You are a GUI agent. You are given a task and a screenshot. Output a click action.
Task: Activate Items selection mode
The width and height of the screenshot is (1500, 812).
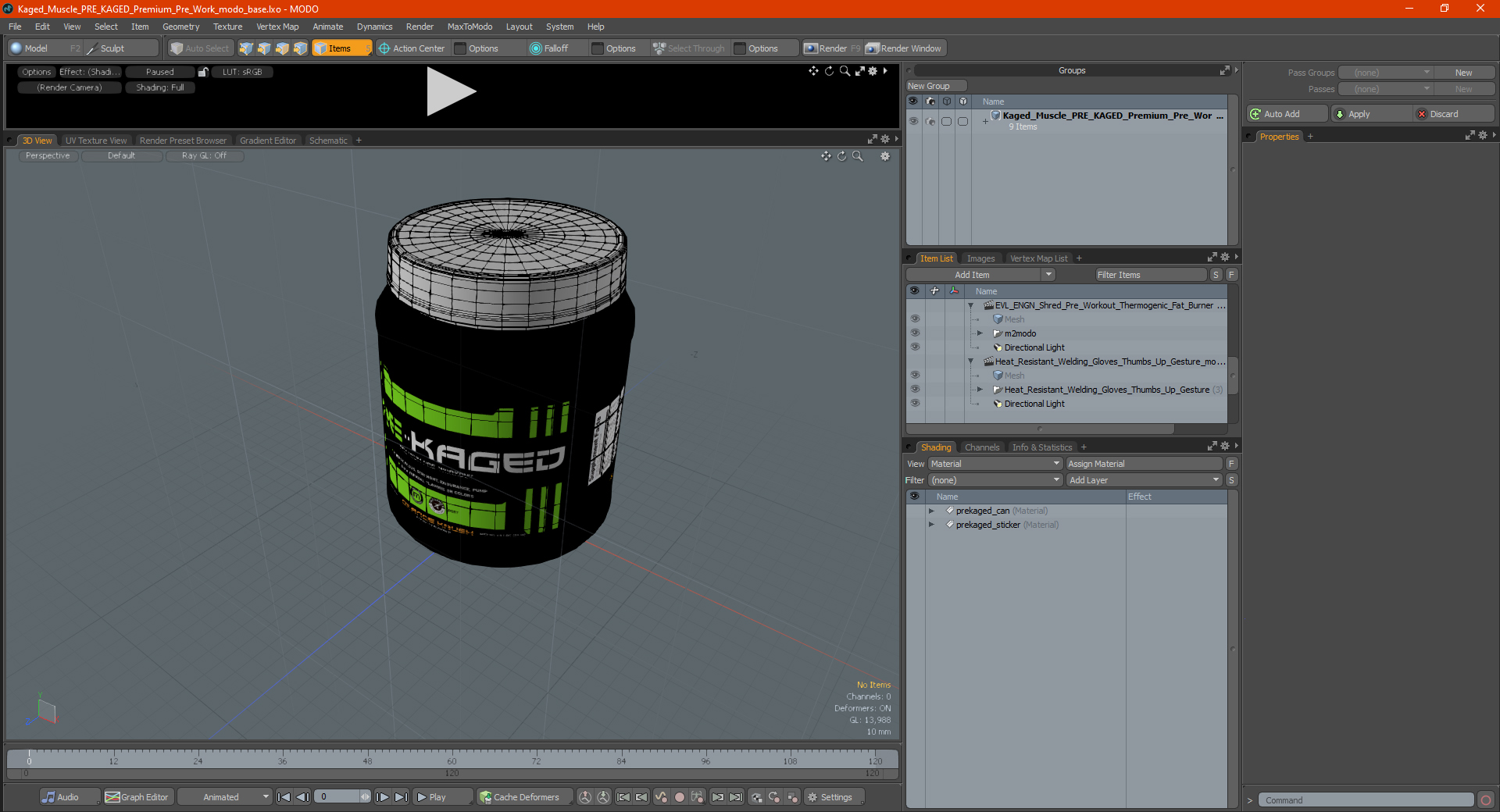coord(341,48)
